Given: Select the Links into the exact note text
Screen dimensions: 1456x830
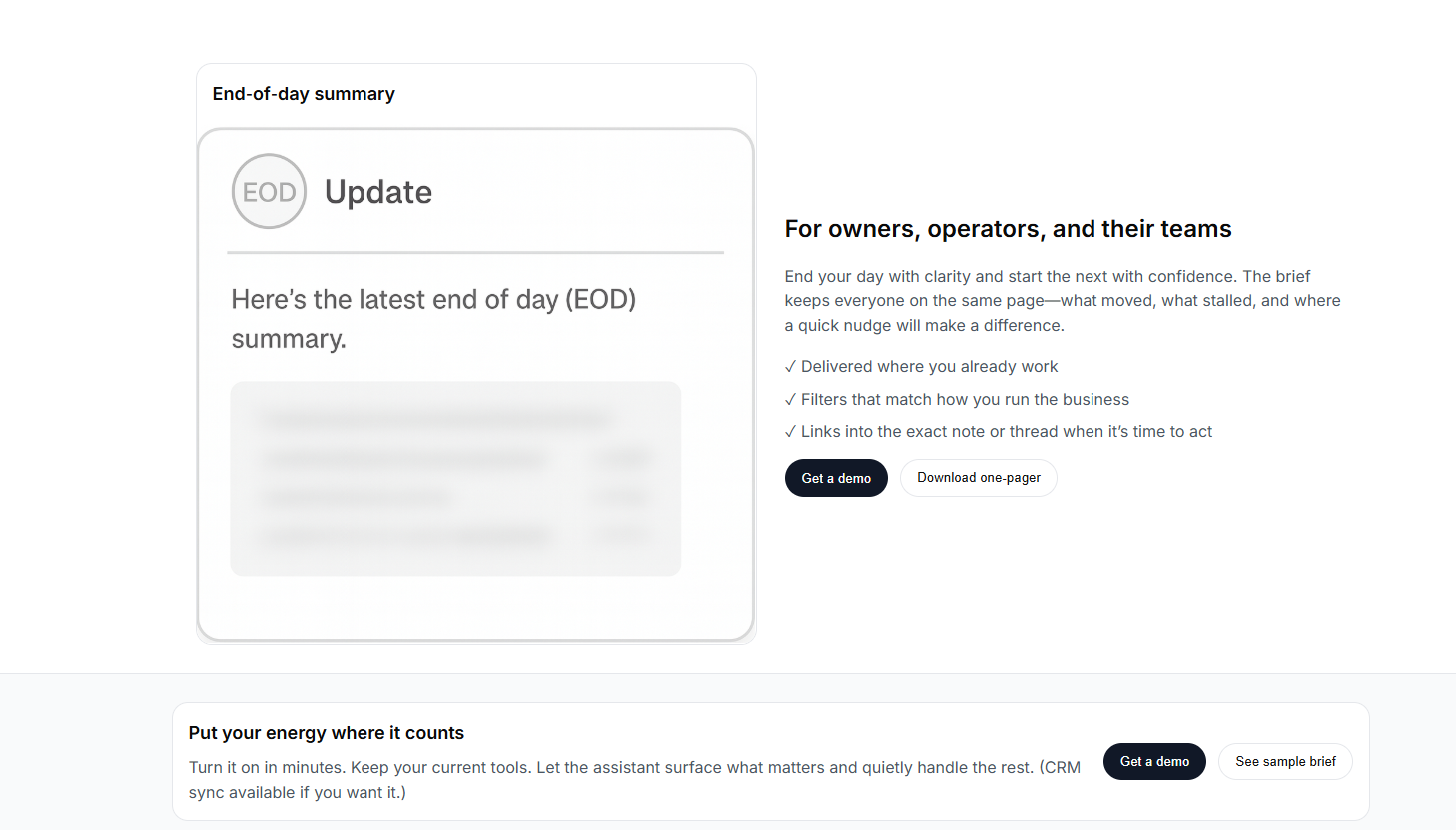Looking at the screenshot, I should (1006, 432).
